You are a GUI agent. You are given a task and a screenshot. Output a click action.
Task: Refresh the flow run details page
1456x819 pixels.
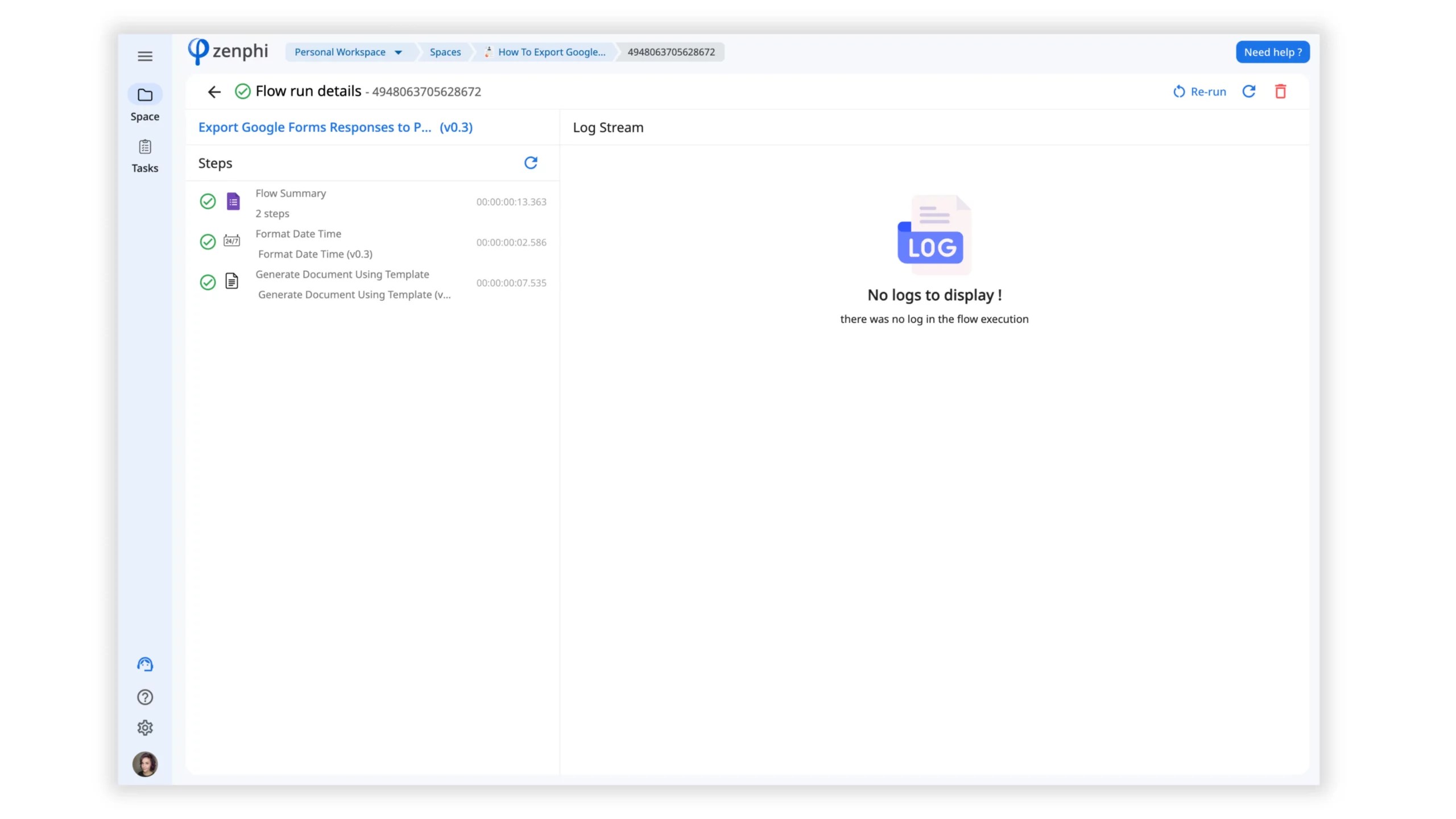pyautogui.click(x=1248, y=92)
